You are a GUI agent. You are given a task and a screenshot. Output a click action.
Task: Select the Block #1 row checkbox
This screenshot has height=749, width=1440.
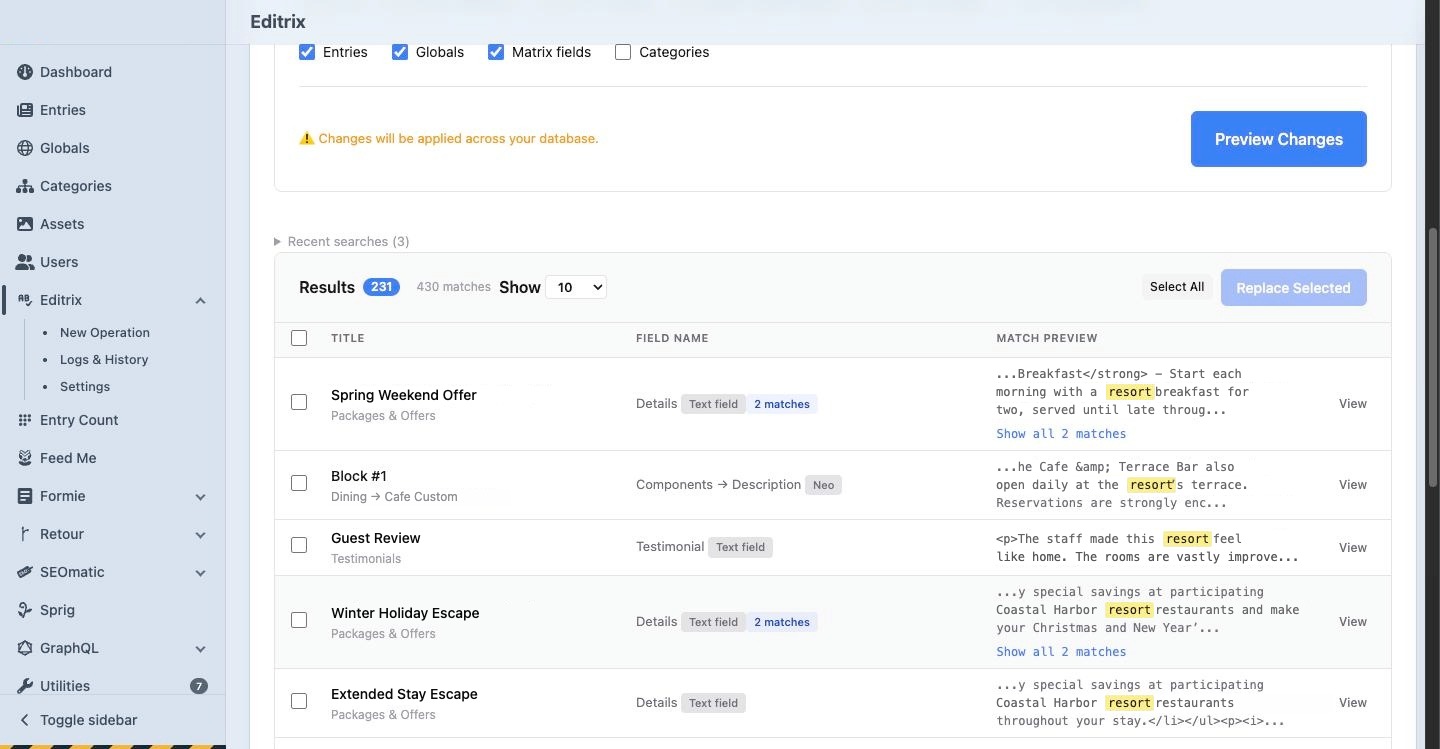299,483
